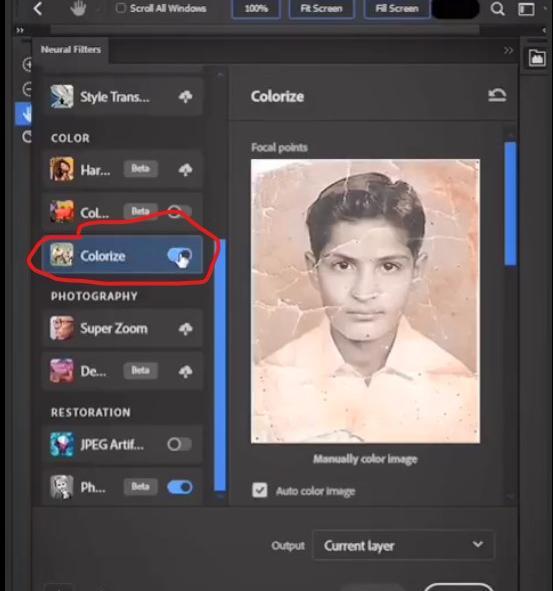This screenshot has height=591, width=553.
Task: Toggle Scroll All Windows checkbox
Action: click(x=121, y=8)
